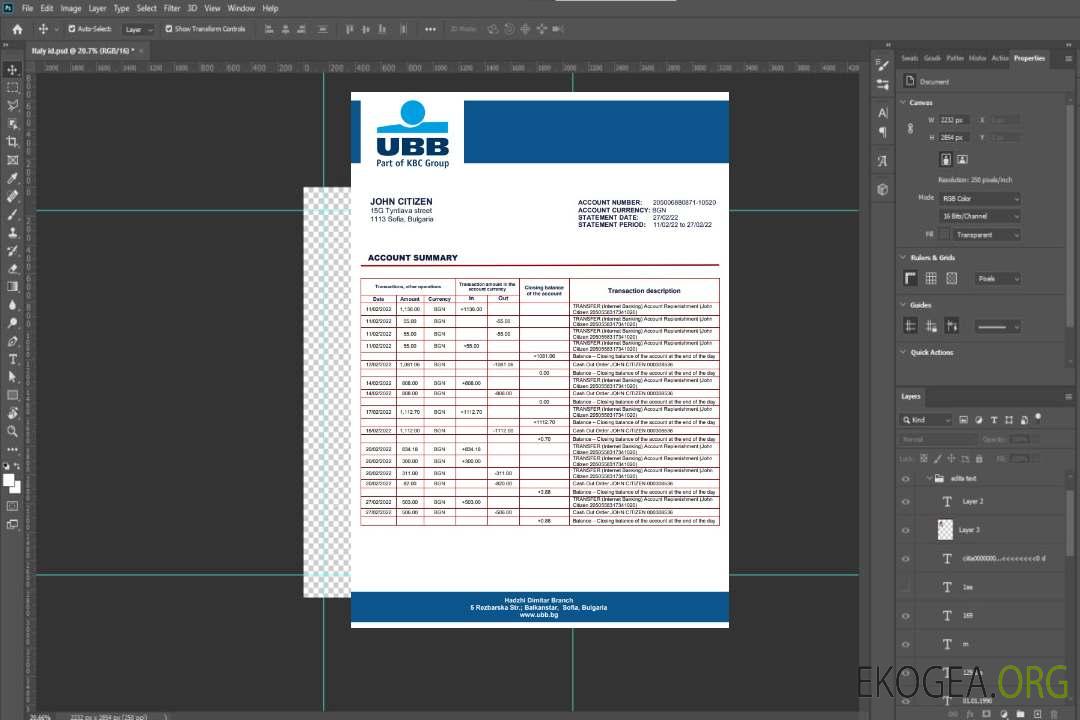Select the Gradient tool
This screenshot has width=1080, height=720.
(12, 287)
